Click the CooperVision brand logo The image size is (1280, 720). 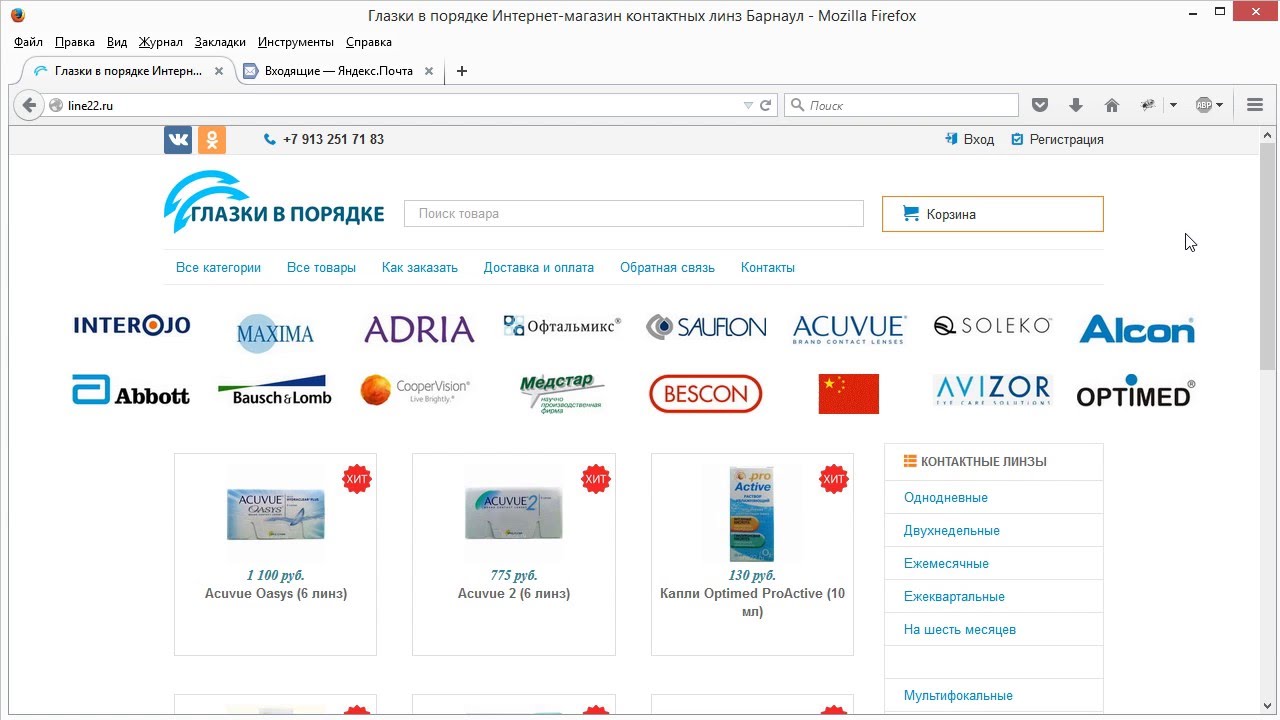(x=415, y=391)
